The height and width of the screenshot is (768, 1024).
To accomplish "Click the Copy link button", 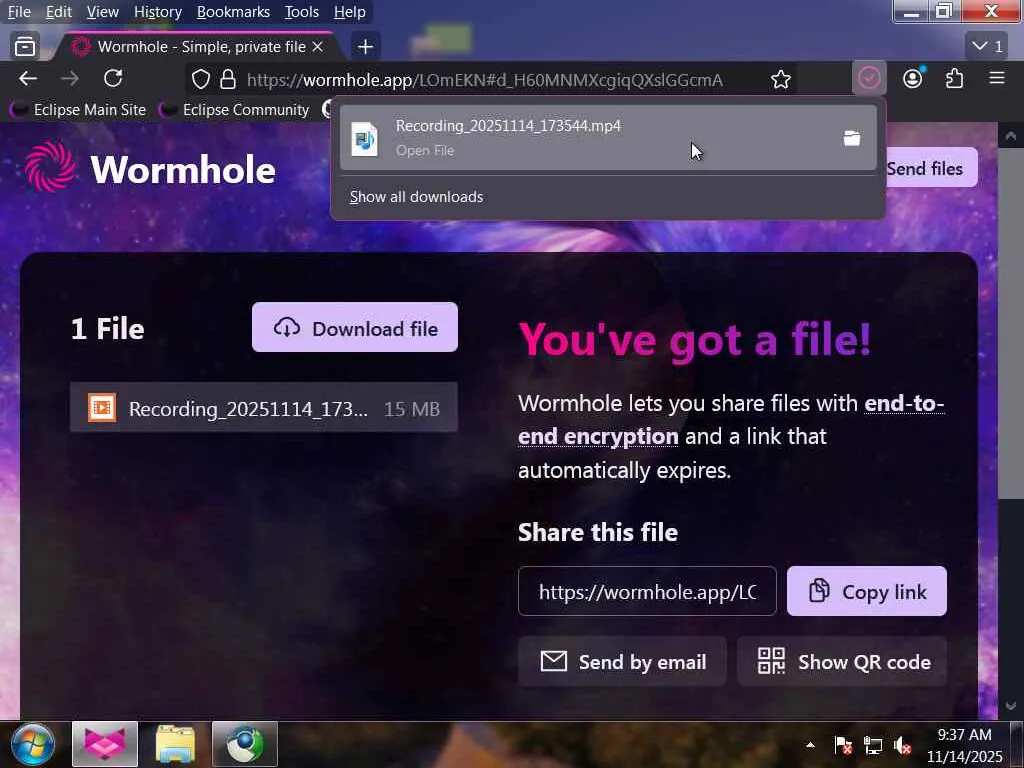I will (867, 591).
